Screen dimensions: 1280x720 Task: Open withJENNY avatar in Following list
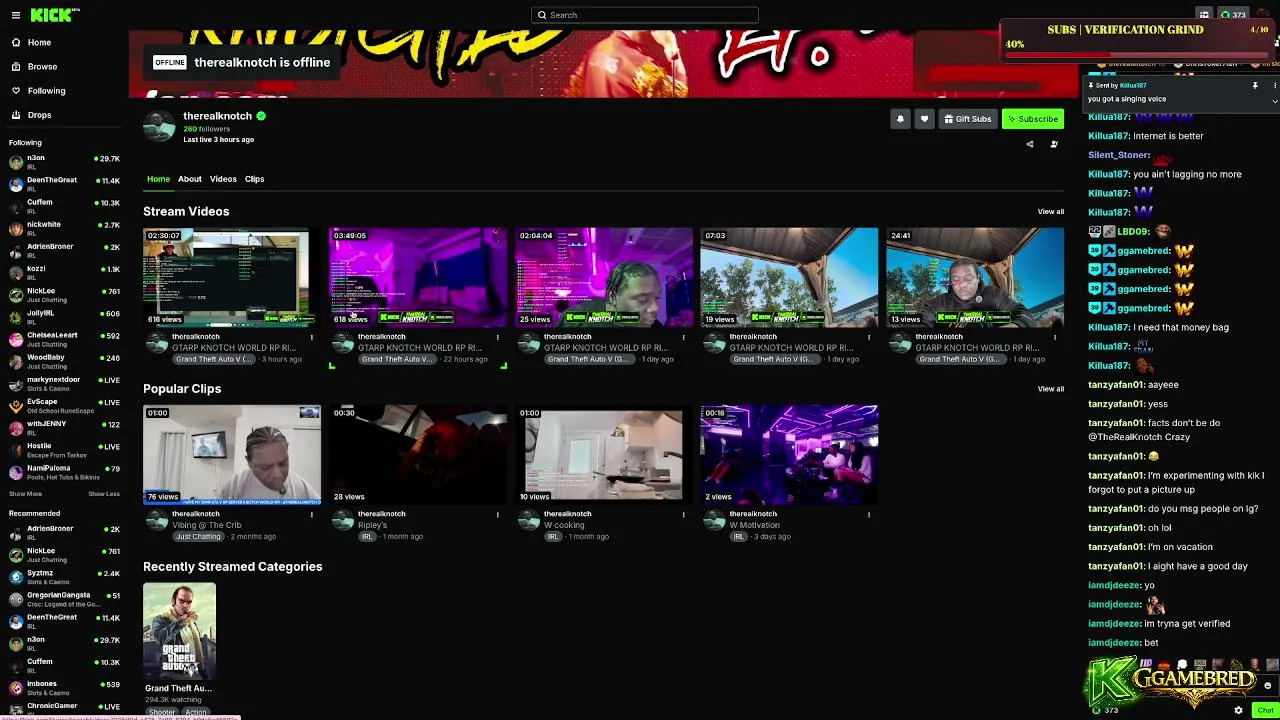click(x=16, y=427)
